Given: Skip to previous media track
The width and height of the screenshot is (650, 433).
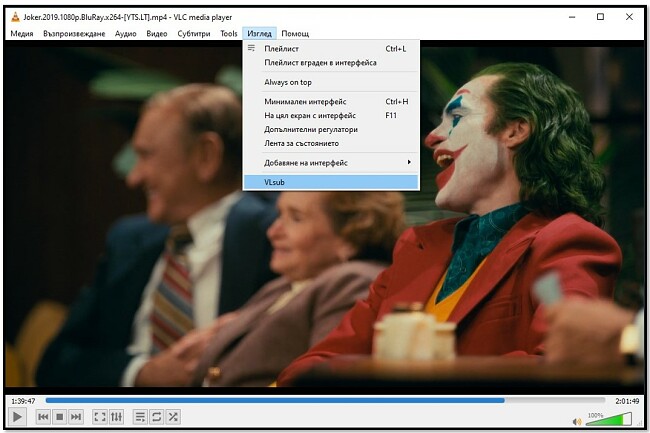Looking at the screenshot, I should pos(43,417).
